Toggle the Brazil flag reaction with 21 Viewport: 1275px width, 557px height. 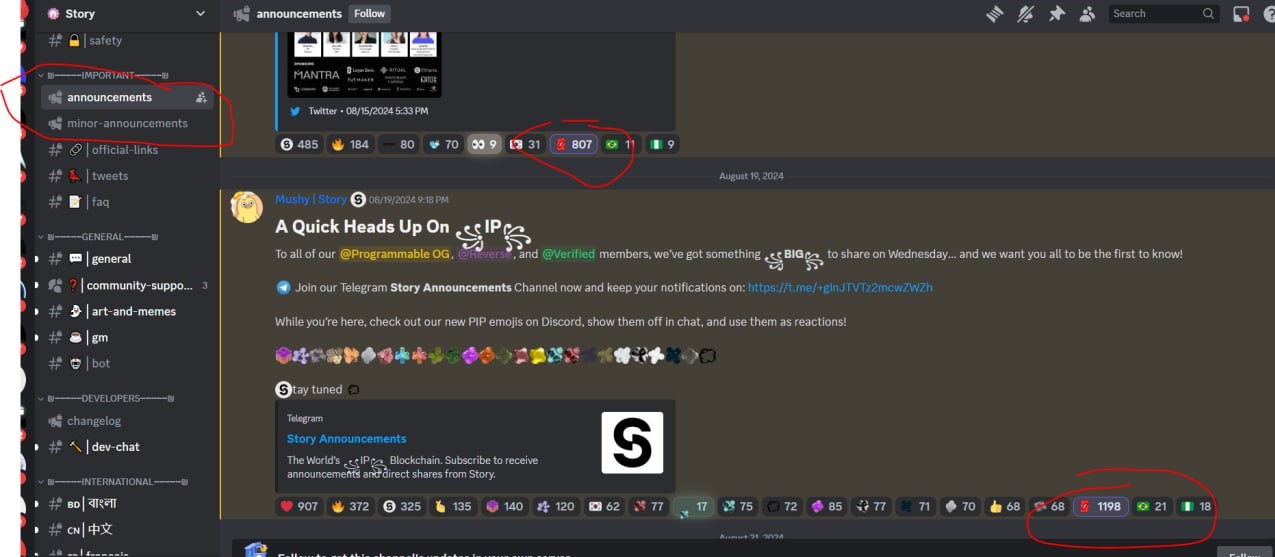(1152, 506)
